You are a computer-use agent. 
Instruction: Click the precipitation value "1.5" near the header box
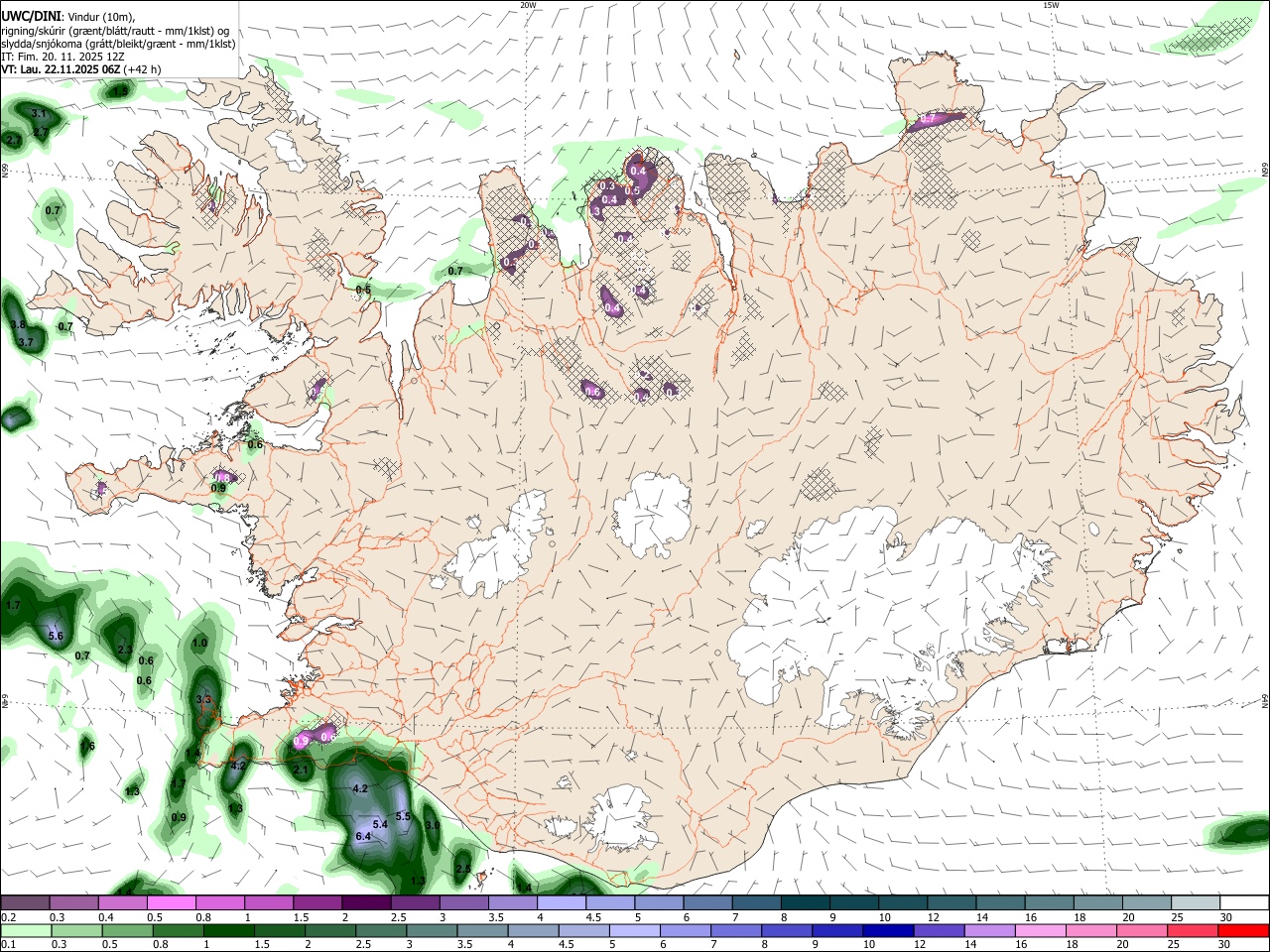[120, 91]
